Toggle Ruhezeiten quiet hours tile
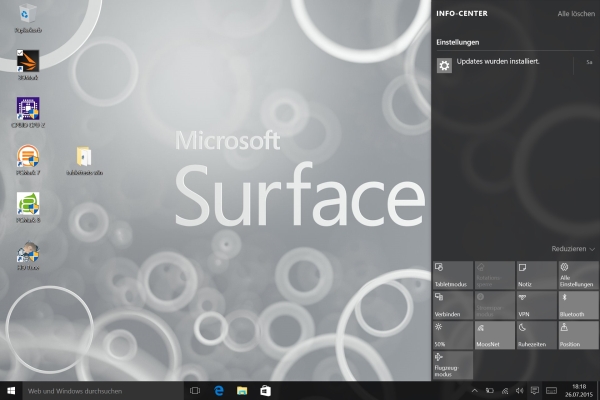 (536, 335)
